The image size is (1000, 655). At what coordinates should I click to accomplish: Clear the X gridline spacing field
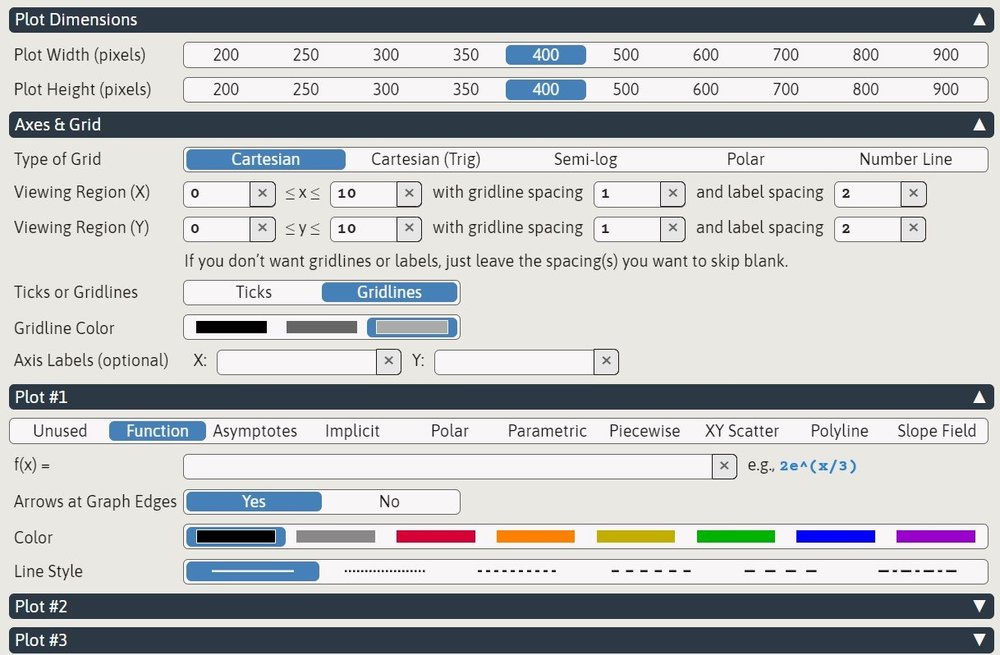point(672,193)
